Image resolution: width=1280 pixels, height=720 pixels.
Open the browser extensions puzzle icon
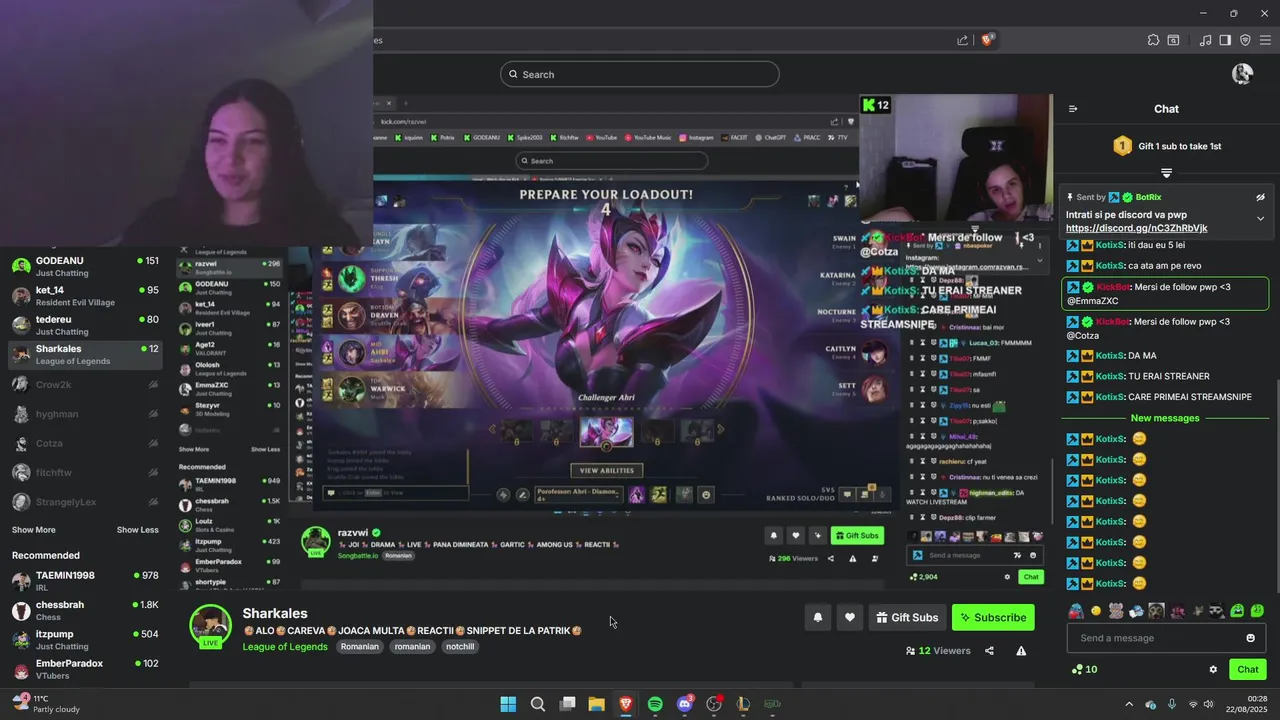pos(1153,40)
